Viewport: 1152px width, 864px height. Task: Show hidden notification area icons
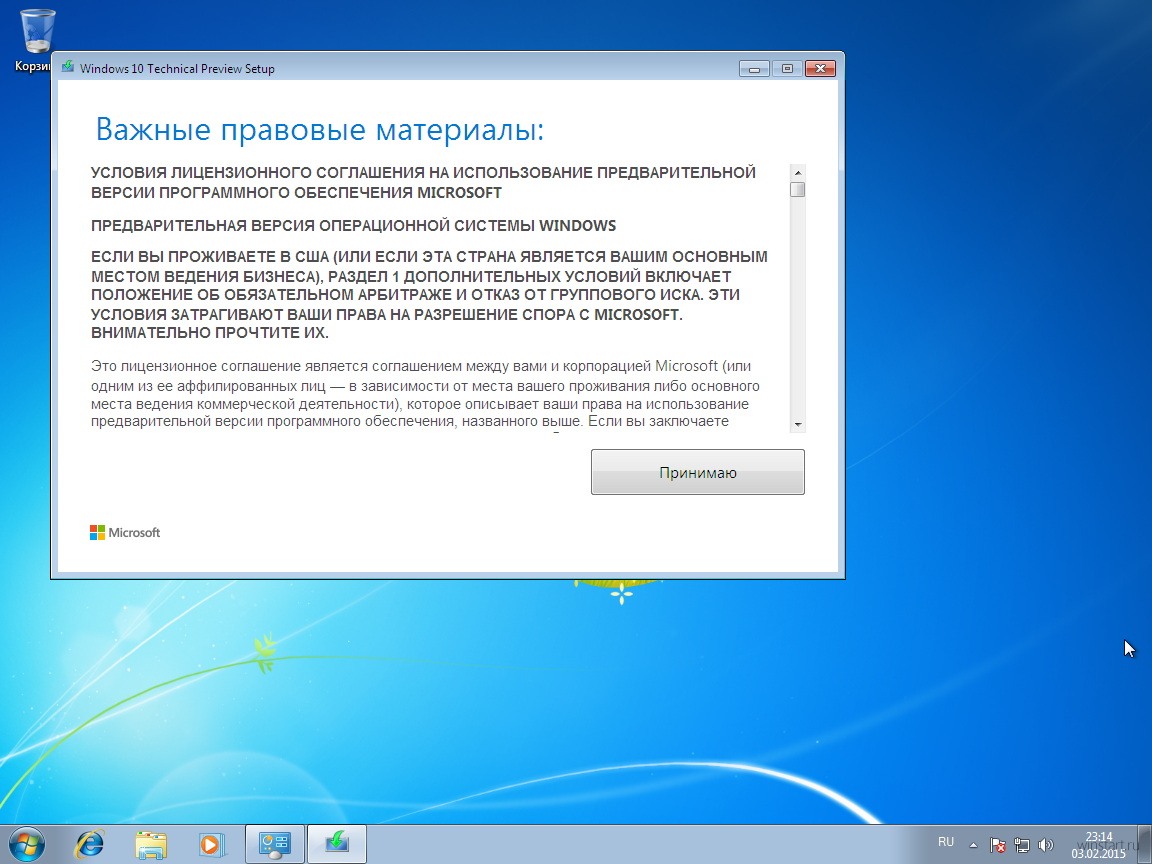tap(973, 845)
